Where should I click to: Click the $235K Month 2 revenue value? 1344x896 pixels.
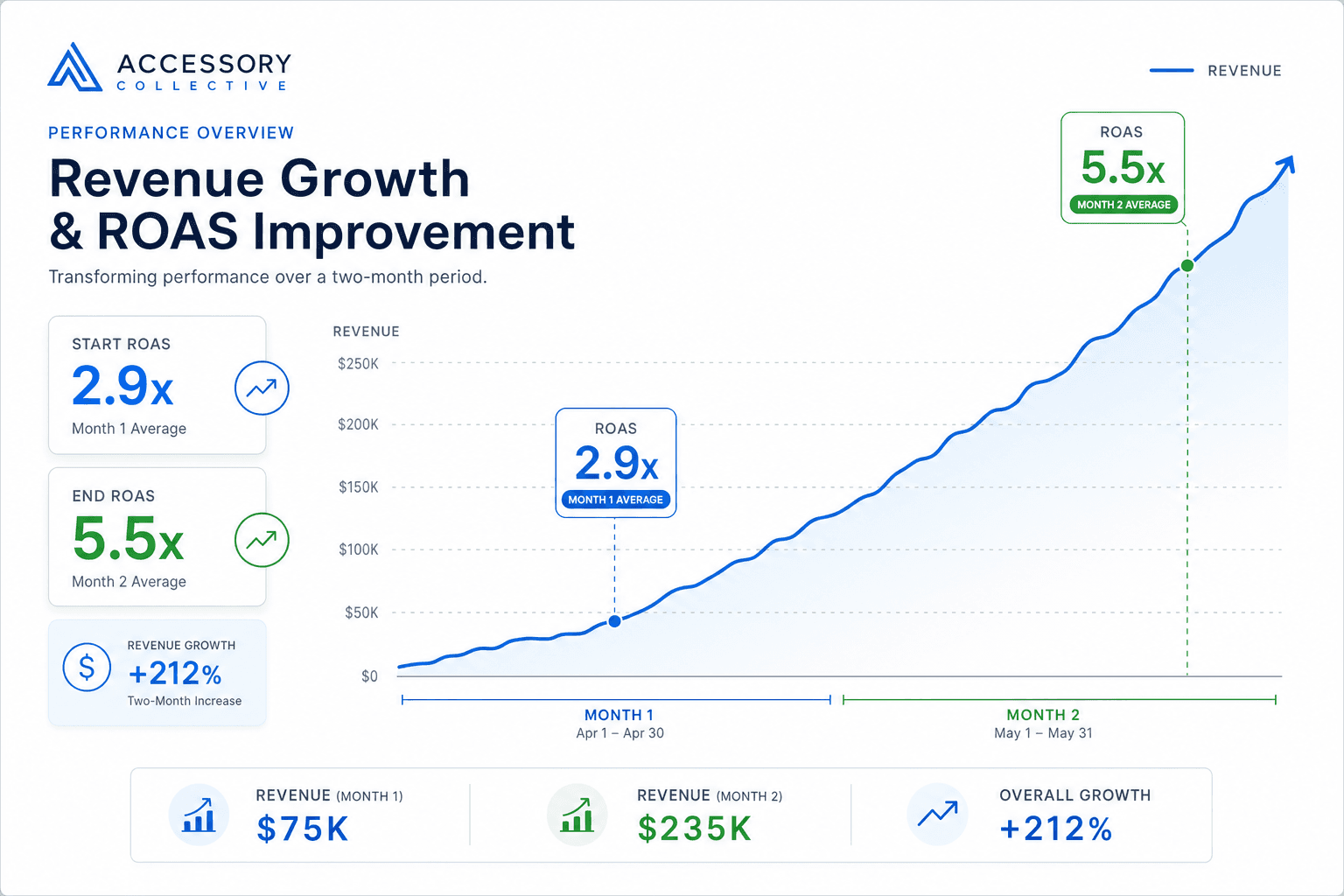click(695, 829)
